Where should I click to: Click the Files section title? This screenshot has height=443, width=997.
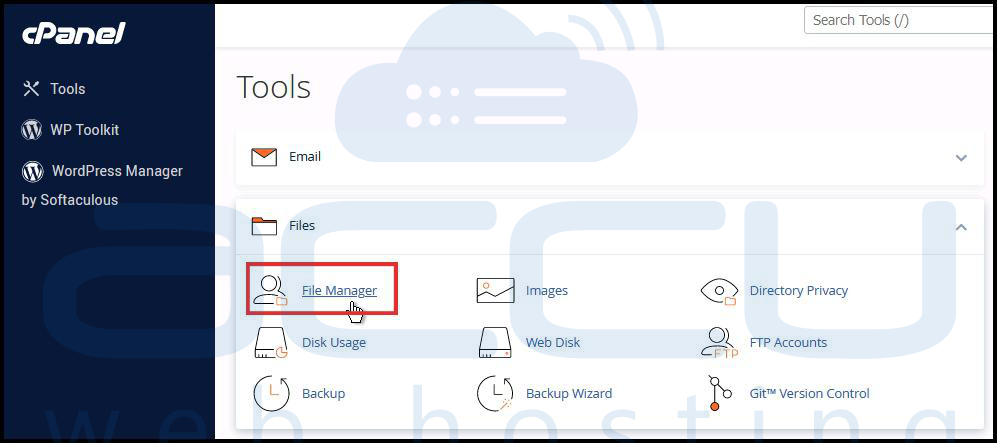302,225
